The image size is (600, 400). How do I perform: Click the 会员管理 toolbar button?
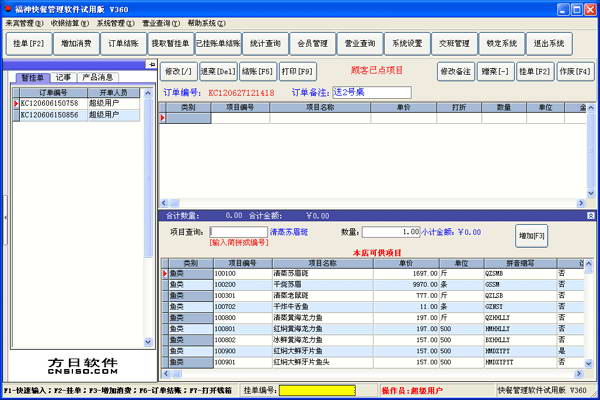313,44
